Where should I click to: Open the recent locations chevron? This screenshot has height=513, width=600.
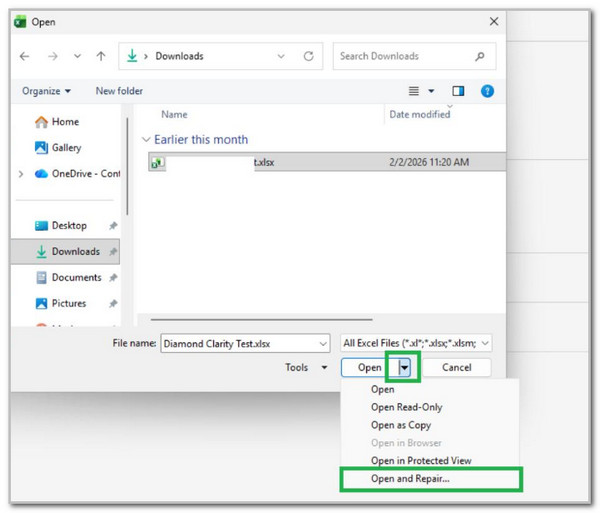click(77, 56)
